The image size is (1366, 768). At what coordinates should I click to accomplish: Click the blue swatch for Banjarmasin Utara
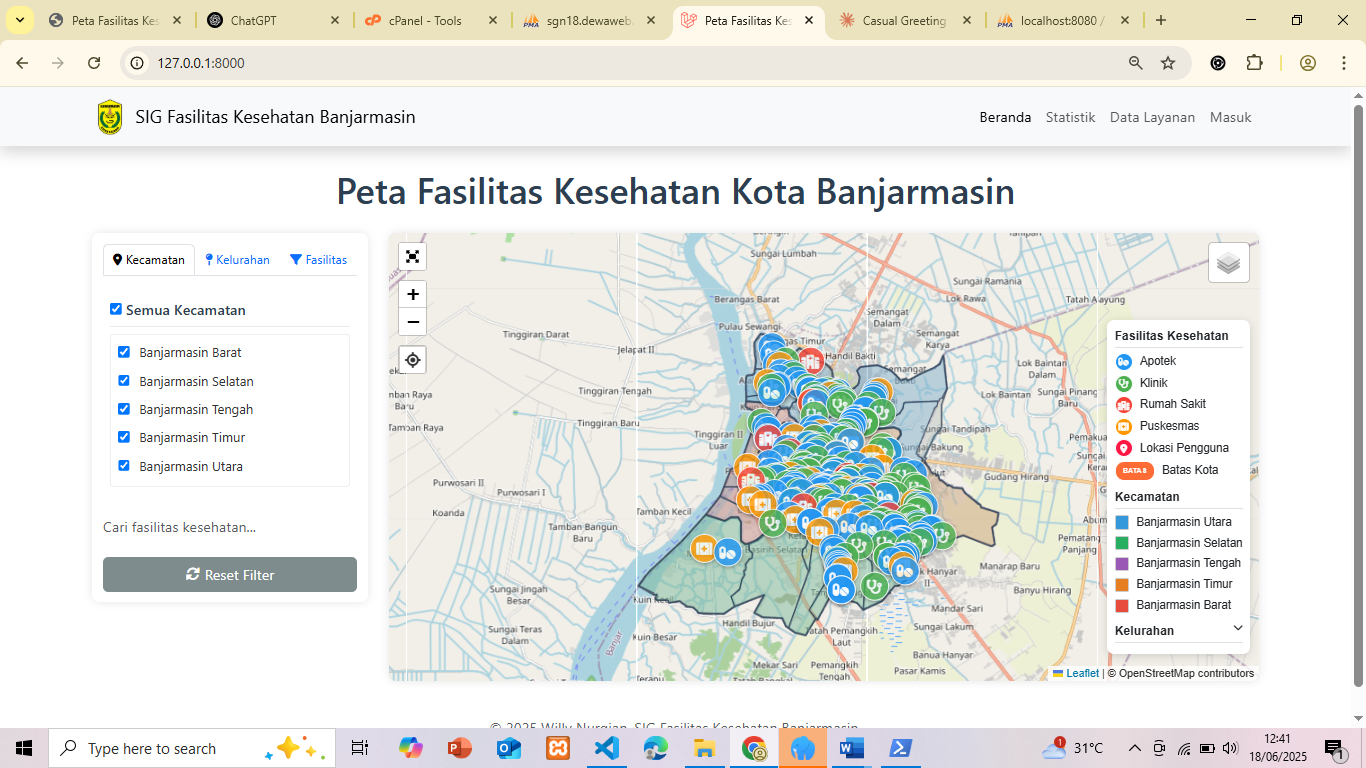pos(1124,521)
